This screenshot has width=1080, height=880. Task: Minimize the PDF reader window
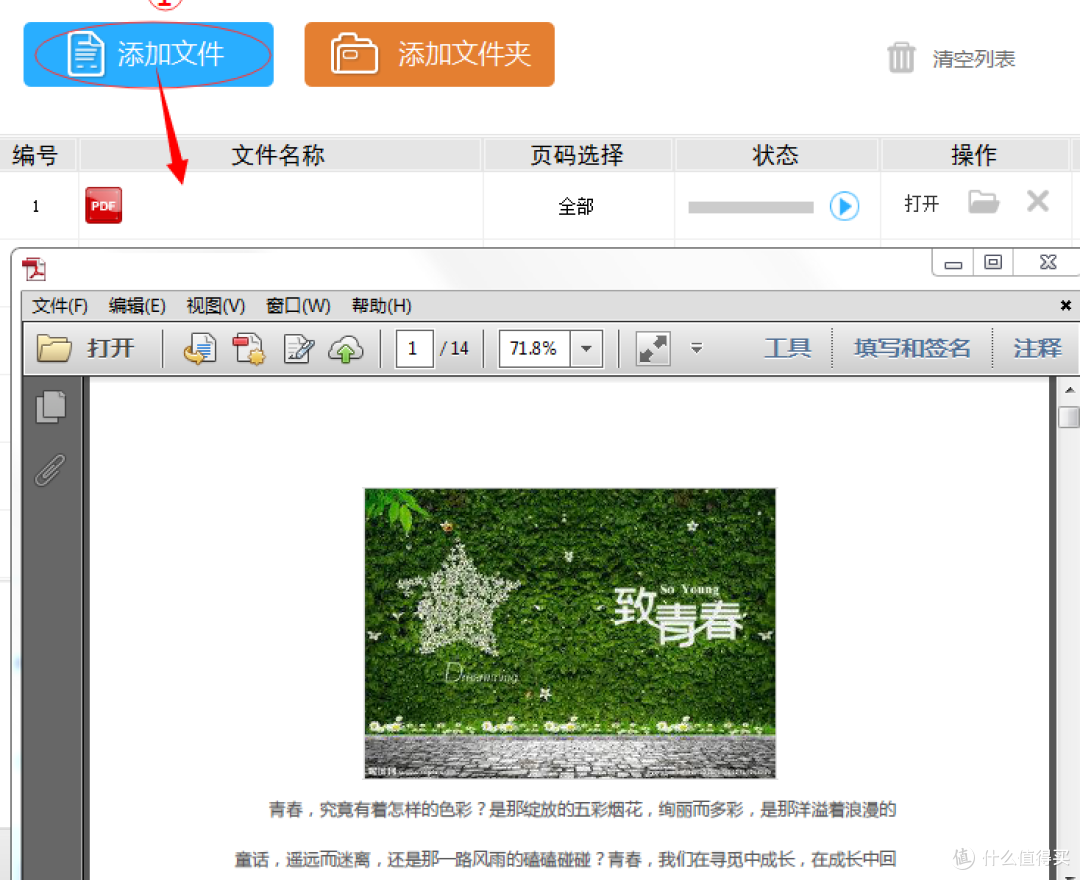pos(953,262)
